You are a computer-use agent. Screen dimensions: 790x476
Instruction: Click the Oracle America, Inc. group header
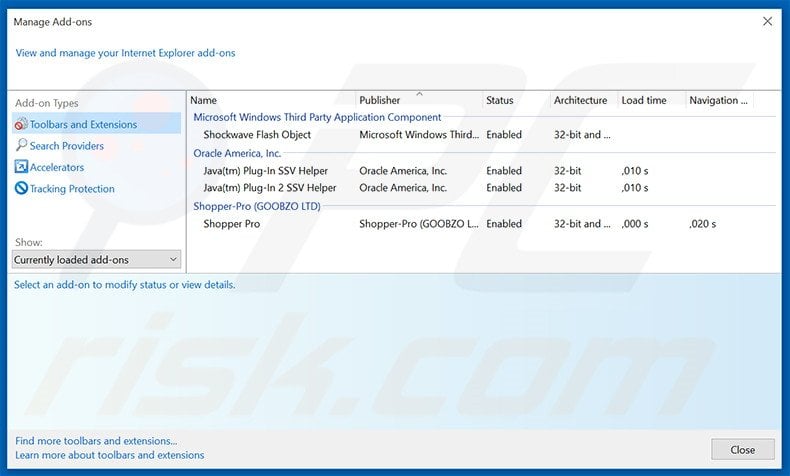click(237, 153)
